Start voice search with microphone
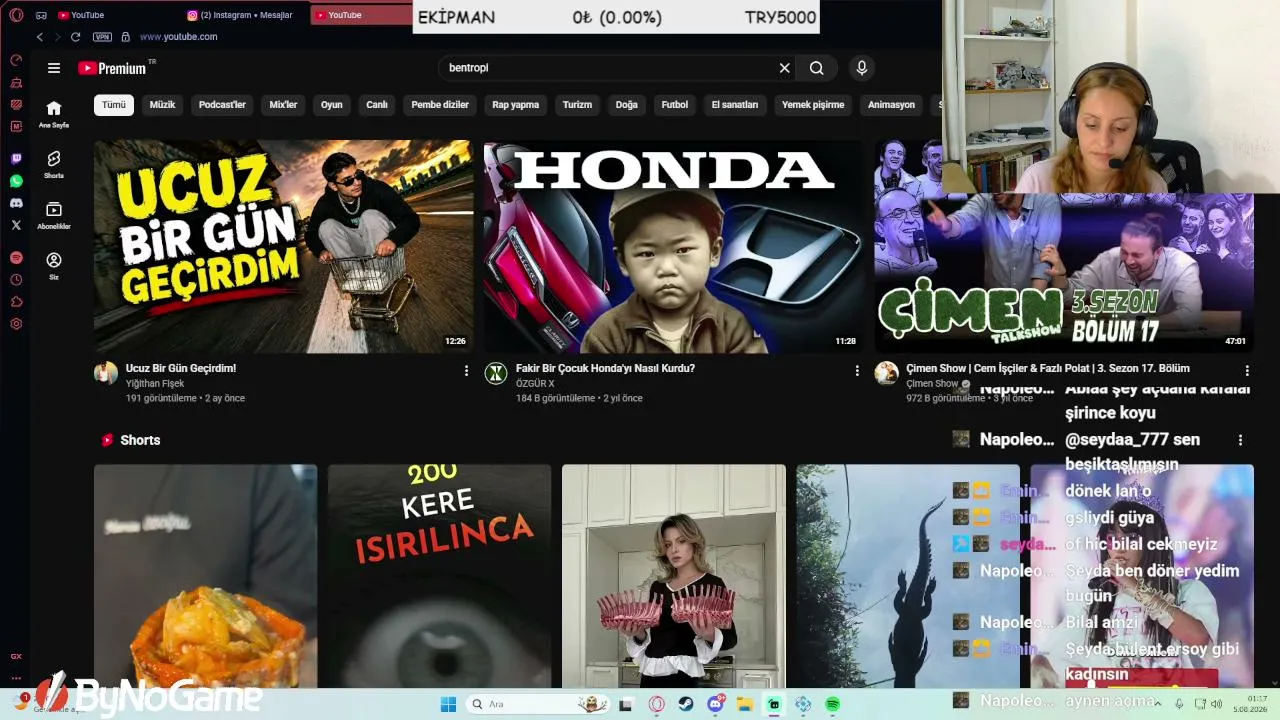This screenshot has width=1280, height=720. [862, 68]
